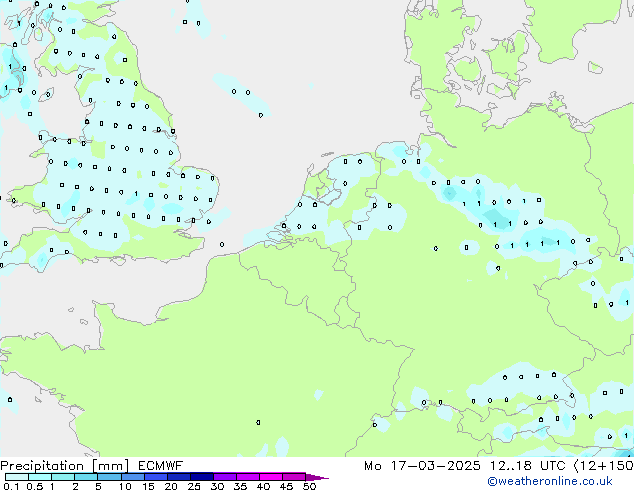Click the 'Precipitation [mm]' title text
This screenshot has width=634, height=490.
[x=64, y=466]
